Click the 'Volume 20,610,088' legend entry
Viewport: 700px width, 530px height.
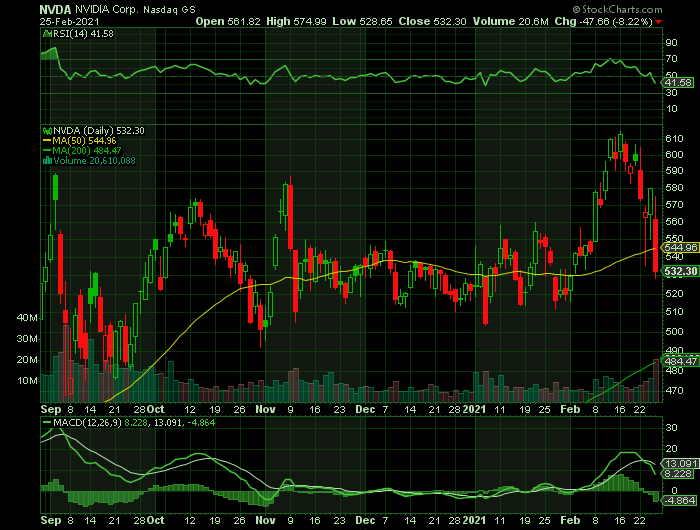coord(94,161)
